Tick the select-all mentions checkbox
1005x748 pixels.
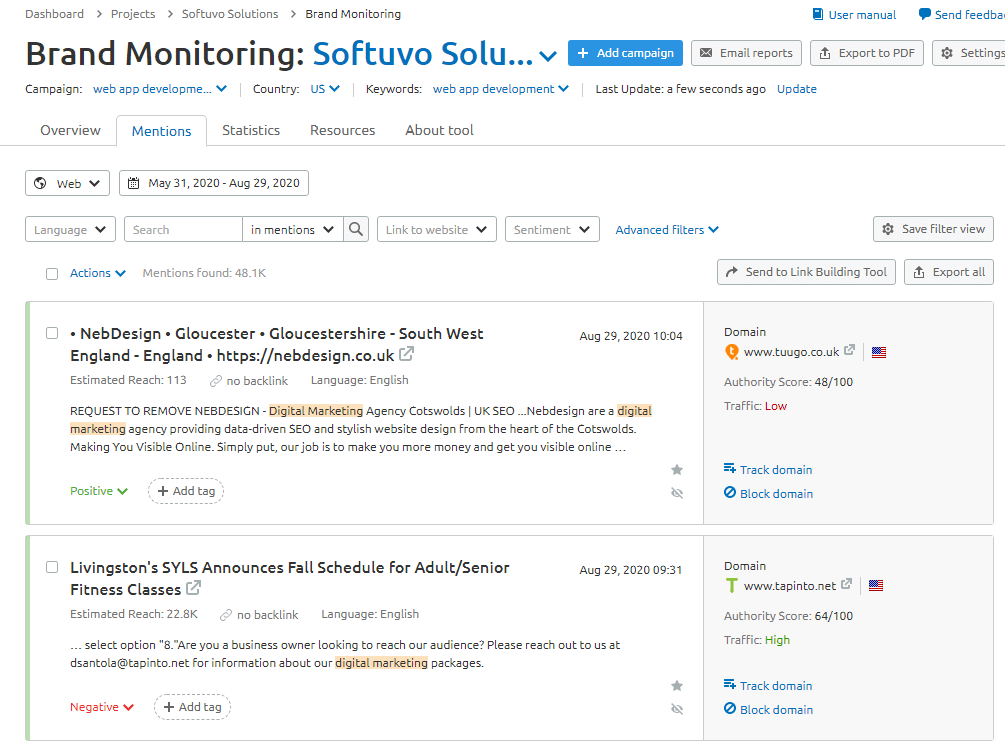click(52, 274)
